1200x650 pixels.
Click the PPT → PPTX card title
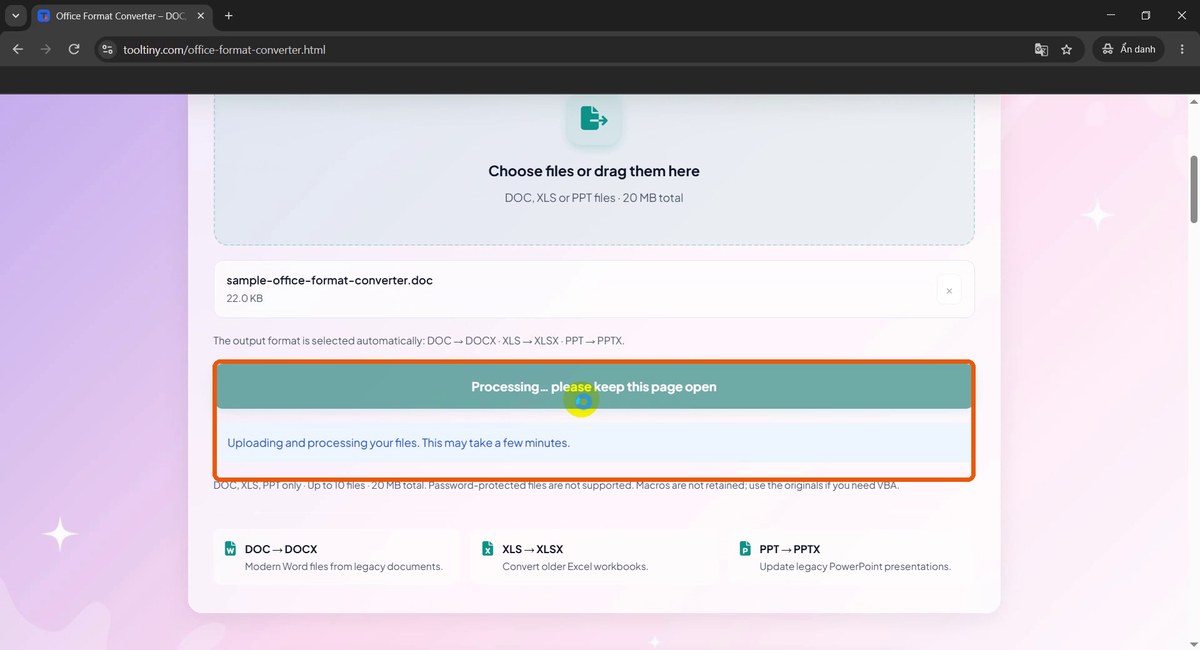pos(790,549)
